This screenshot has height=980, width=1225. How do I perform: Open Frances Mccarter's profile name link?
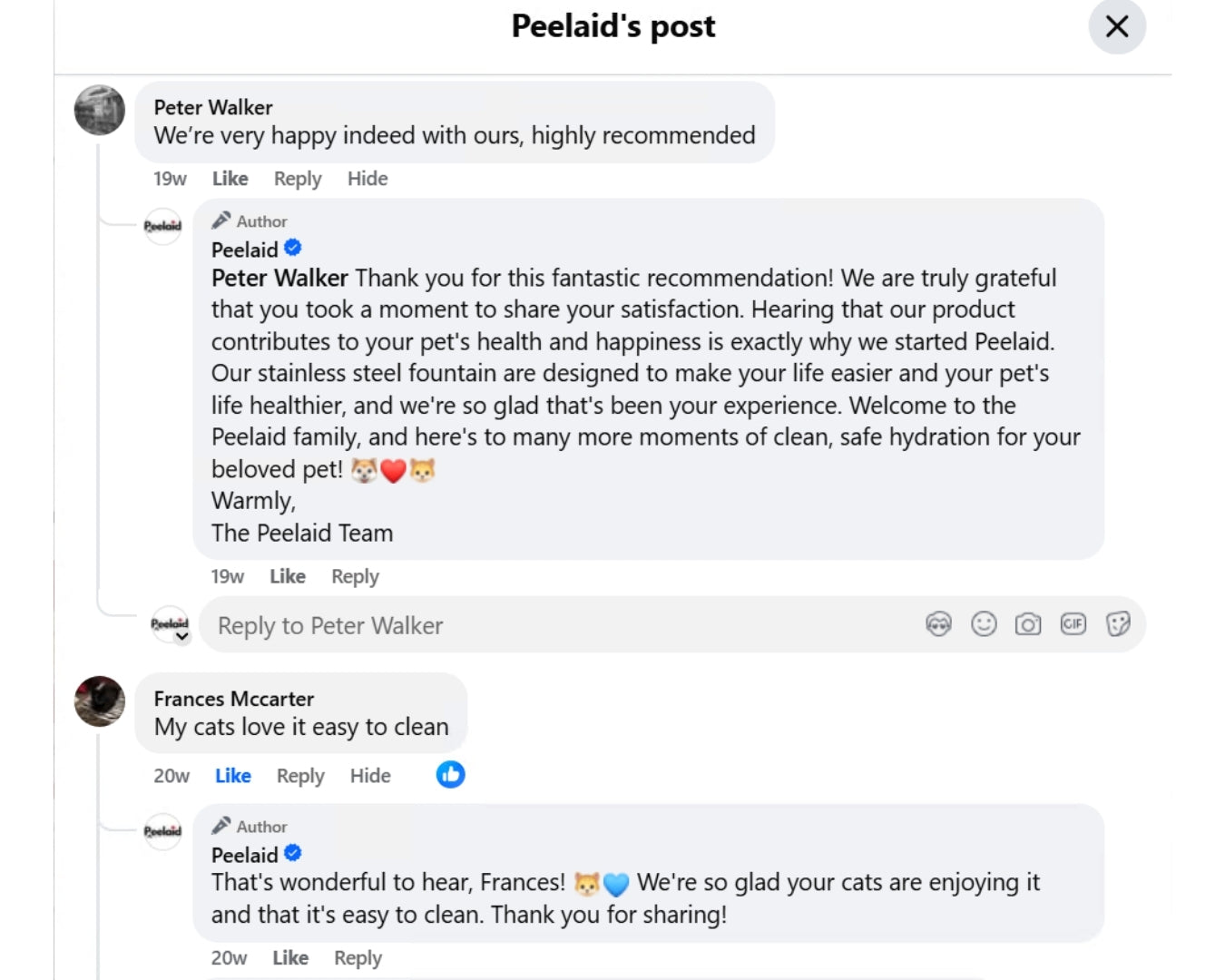click(x=234, y=699)
